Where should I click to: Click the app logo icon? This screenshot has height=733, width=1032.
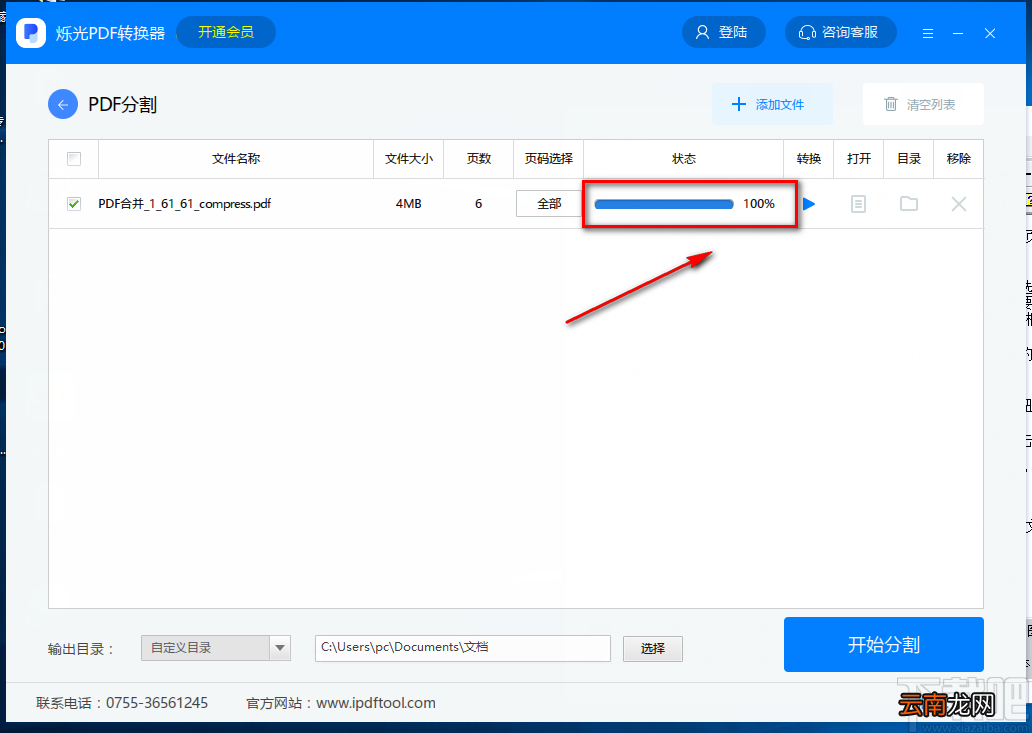click(x=31, y=32)
